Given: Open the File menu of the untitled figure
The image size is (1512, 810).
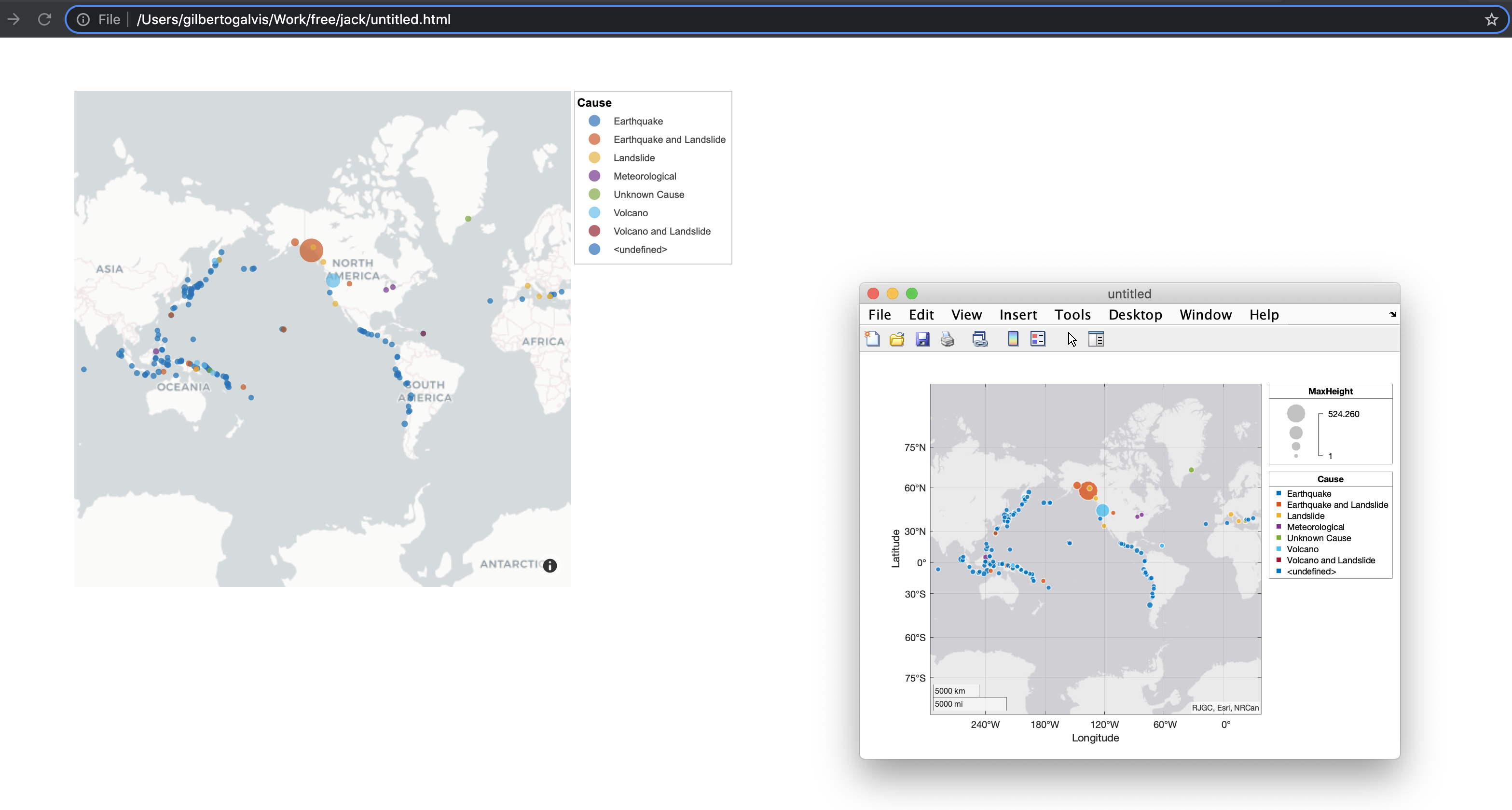Looking at the screenshot, I should pos(879,315).
